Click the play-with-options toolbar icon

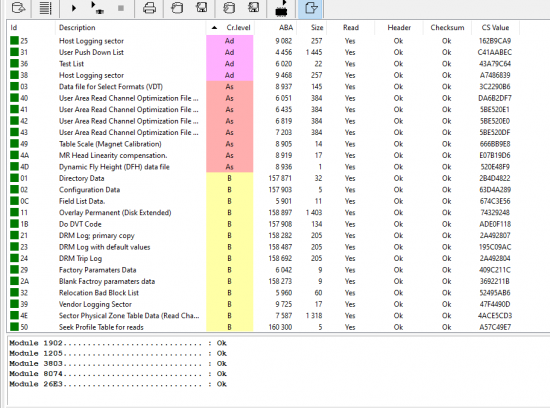coord(97,8)
